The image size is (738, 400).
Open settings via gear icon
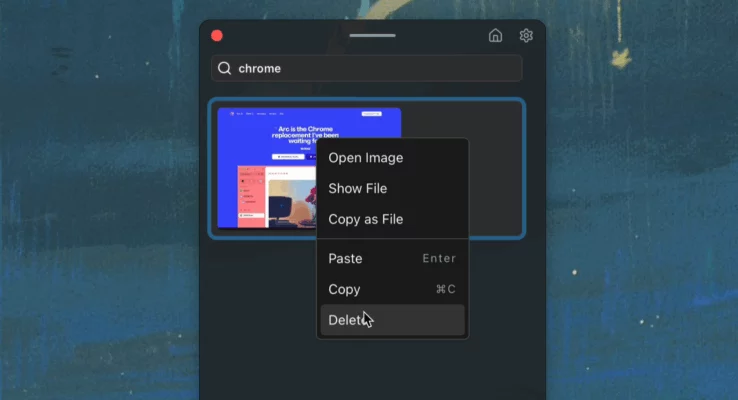tap(526, 36)
